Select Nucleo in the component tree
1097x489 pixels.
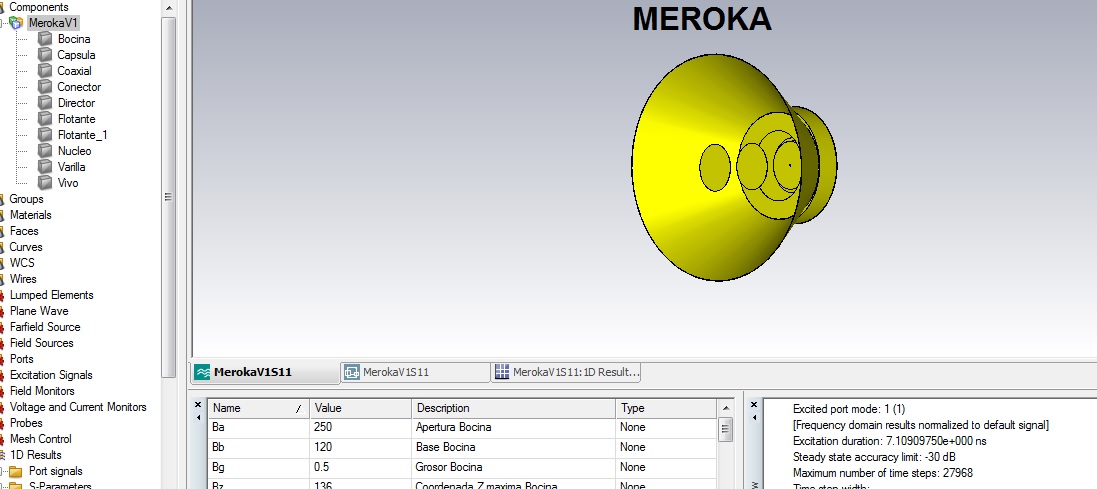coord(74,150)
